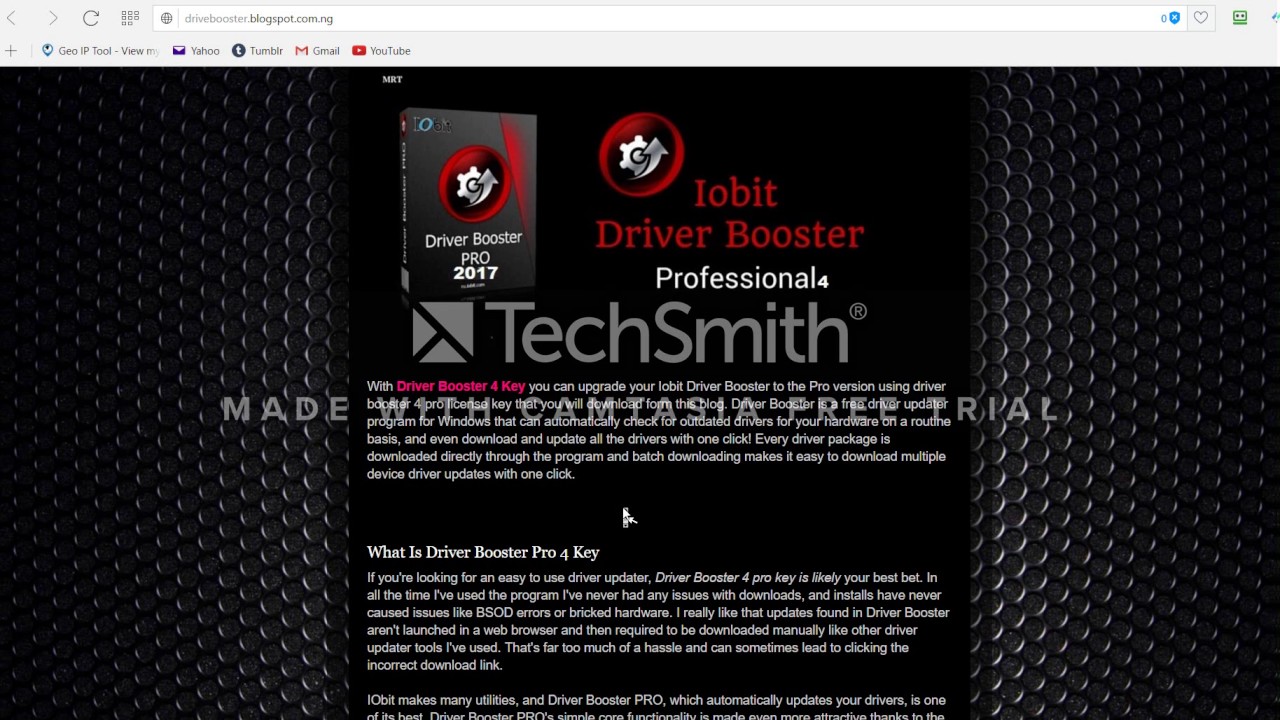Click the MRT text above the banner
The height and width of the screenshot is (720, 1280).
click(x=392, y=79)
